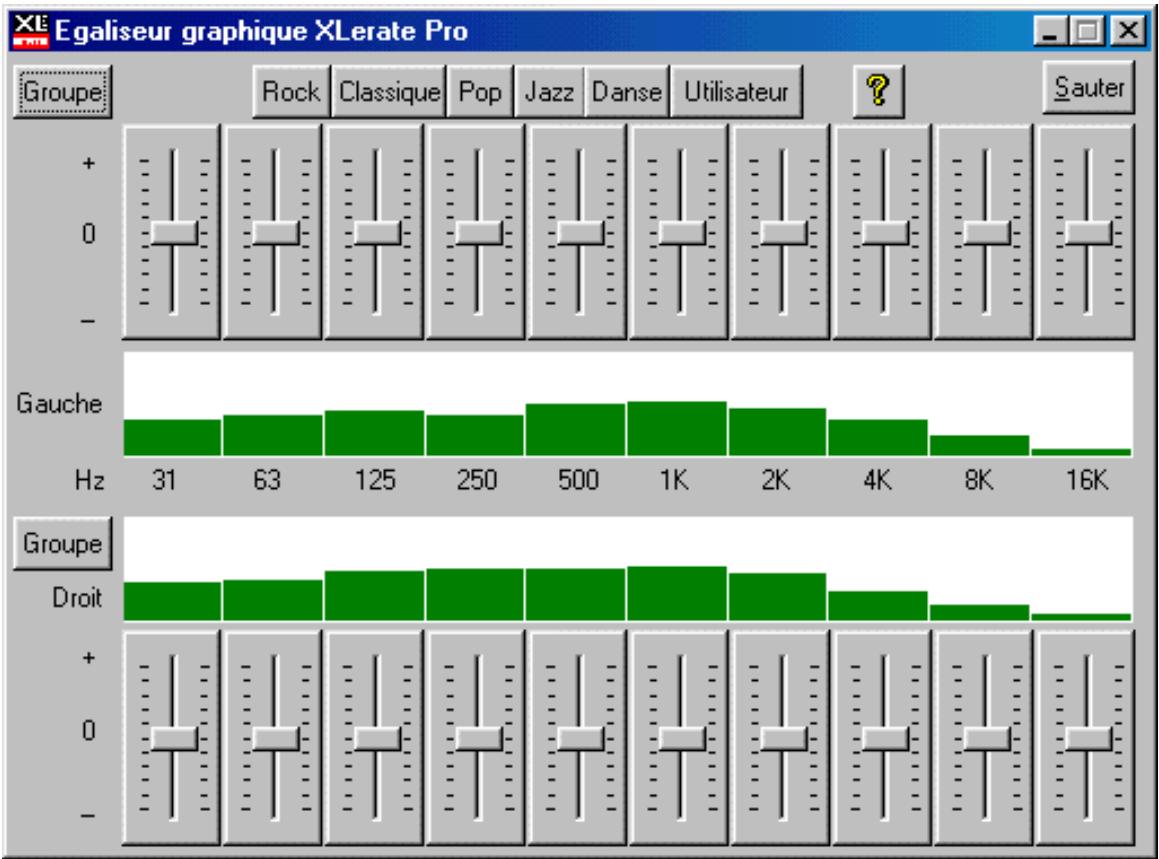Click the Droit 31 Hz slider handle

[x=174, y=739]
